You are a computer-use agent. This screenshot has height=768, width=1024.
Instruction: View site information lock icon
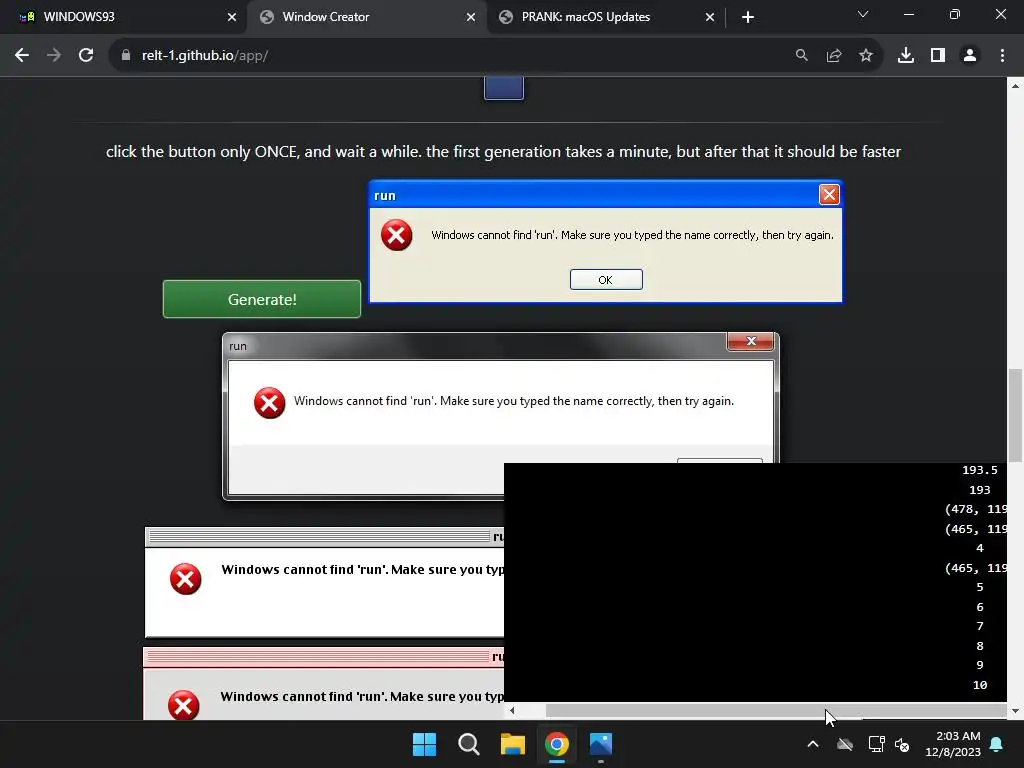(126, 56)
